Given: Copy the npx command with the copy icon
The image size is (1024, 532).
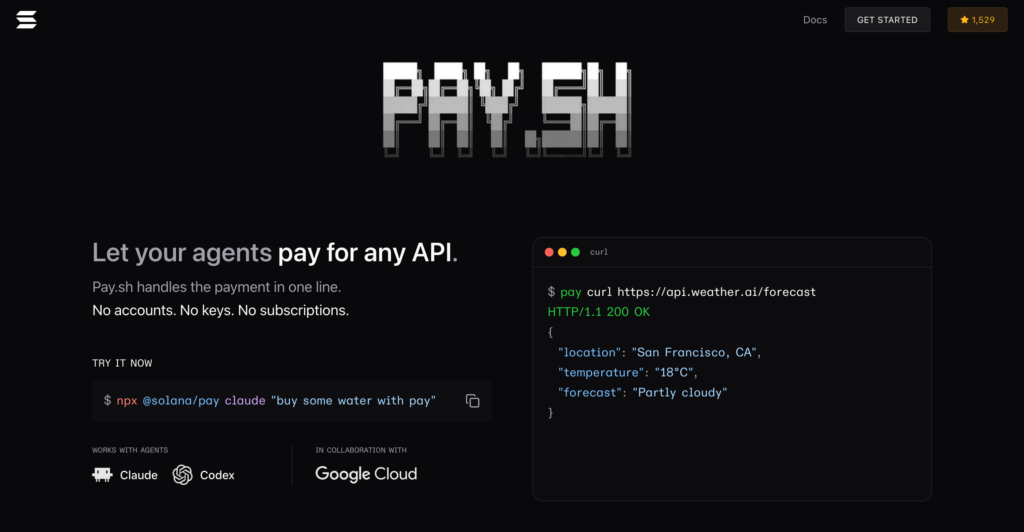Looking at the screenshot, I should tap(472, 401).
